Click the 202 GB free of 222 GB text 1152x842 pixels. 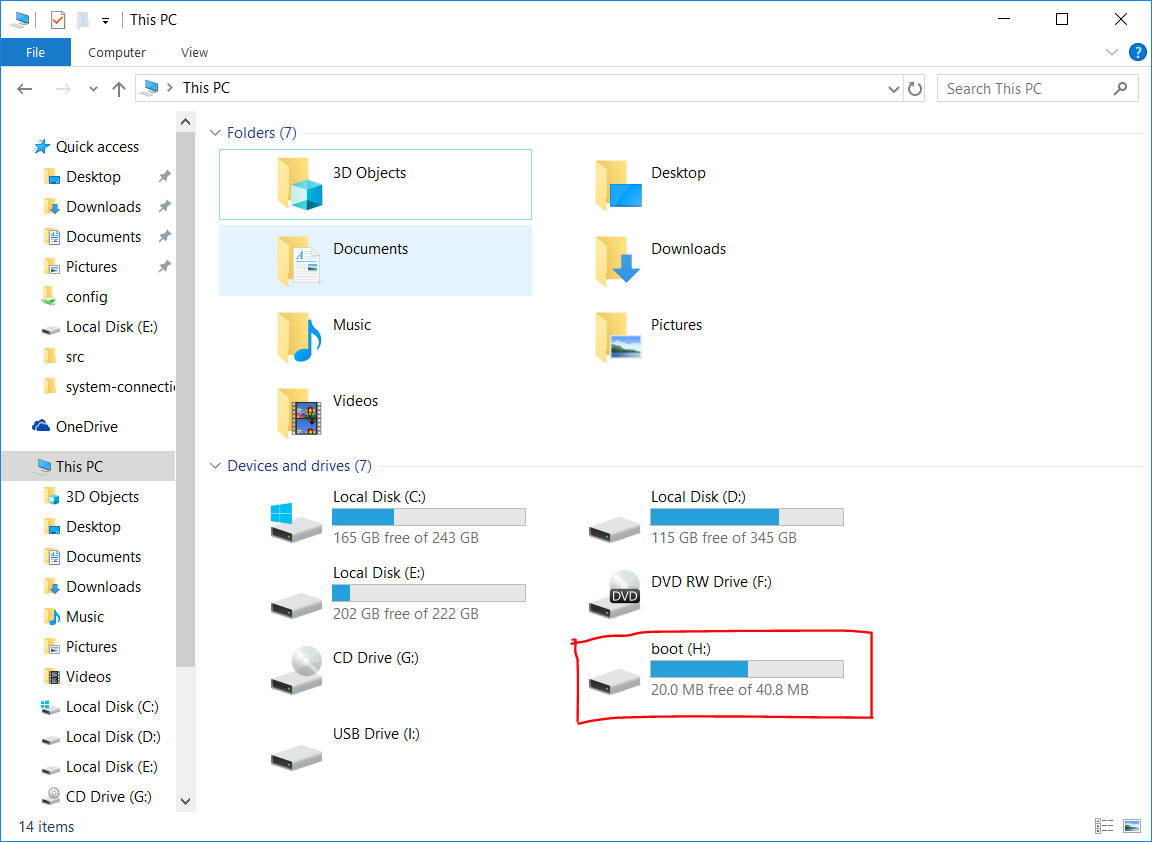406,614
